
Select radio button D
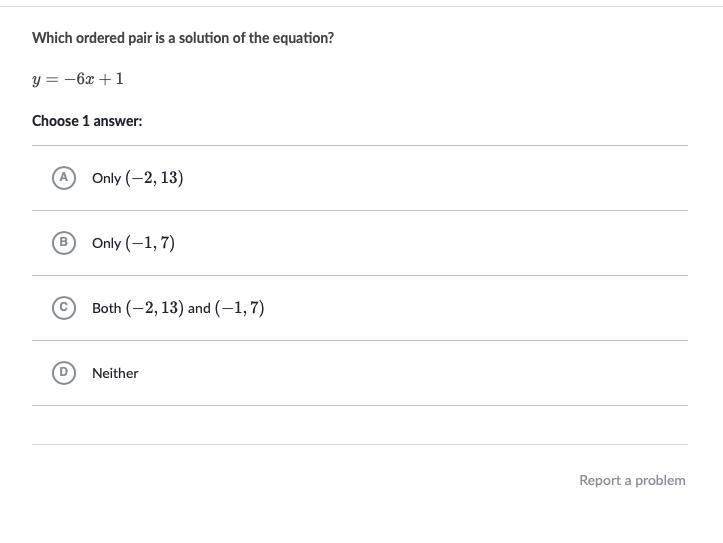[63, 373]
